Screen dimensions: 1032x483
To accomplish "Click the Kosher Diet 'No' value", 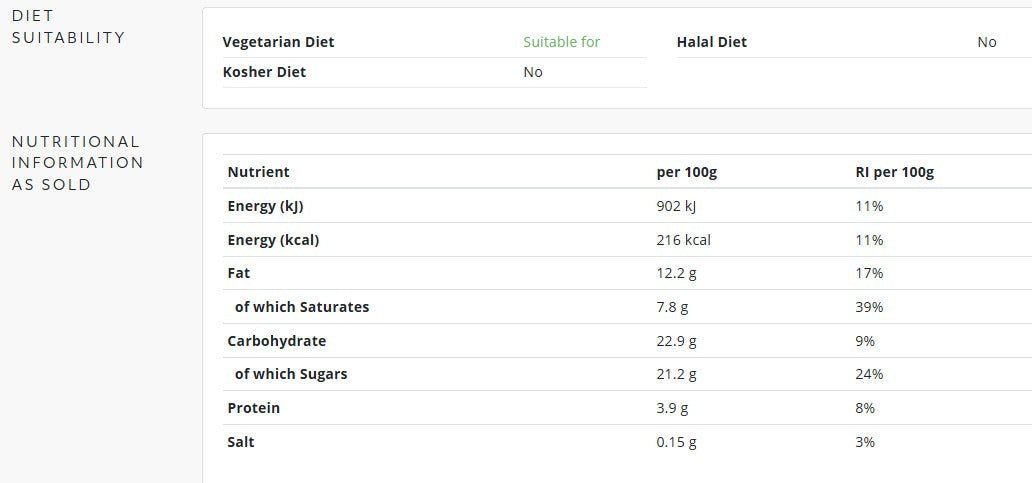I will [x=533, y=72].
